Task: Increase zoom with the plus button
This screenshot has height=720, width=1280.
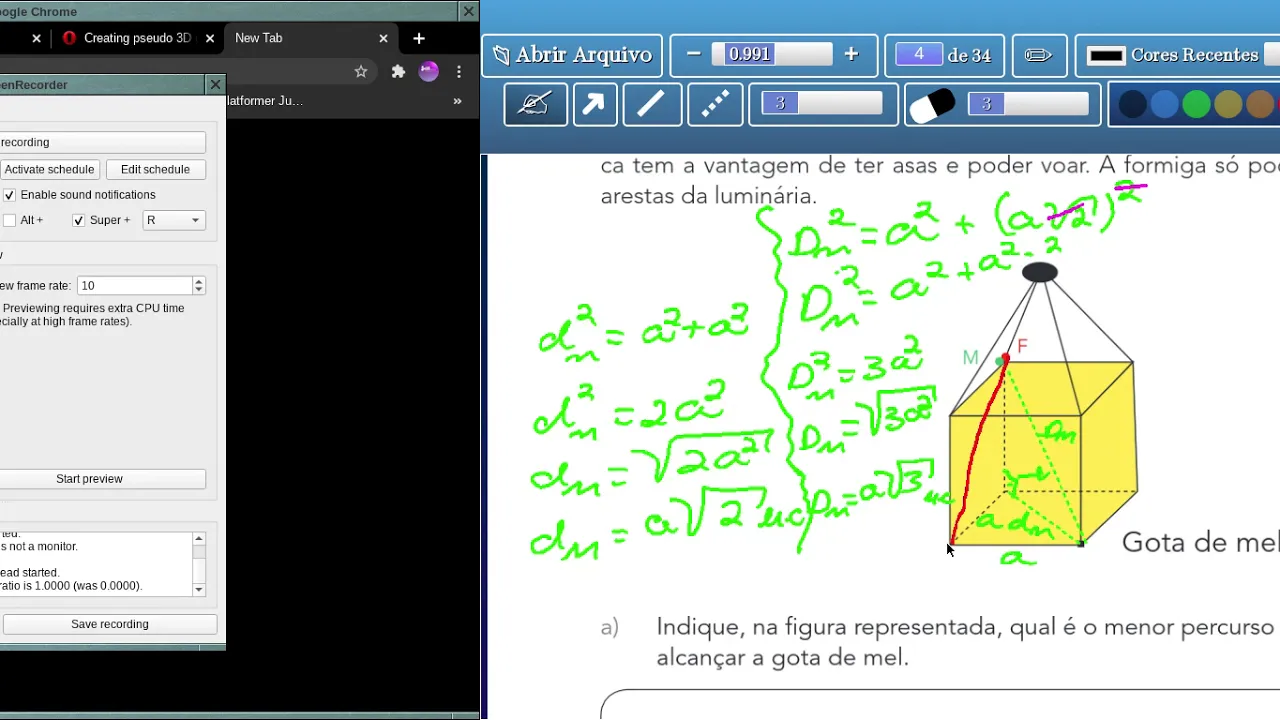Action: (x=851, y=55)
